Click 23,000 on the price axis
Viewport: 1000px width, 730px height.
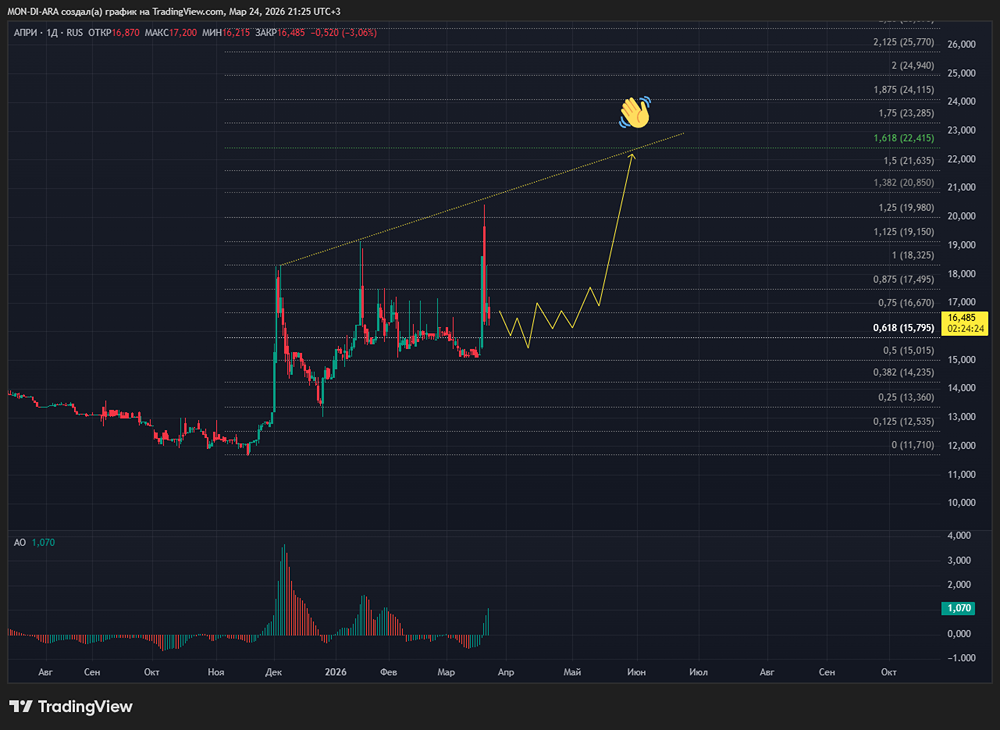click(962, 130)
